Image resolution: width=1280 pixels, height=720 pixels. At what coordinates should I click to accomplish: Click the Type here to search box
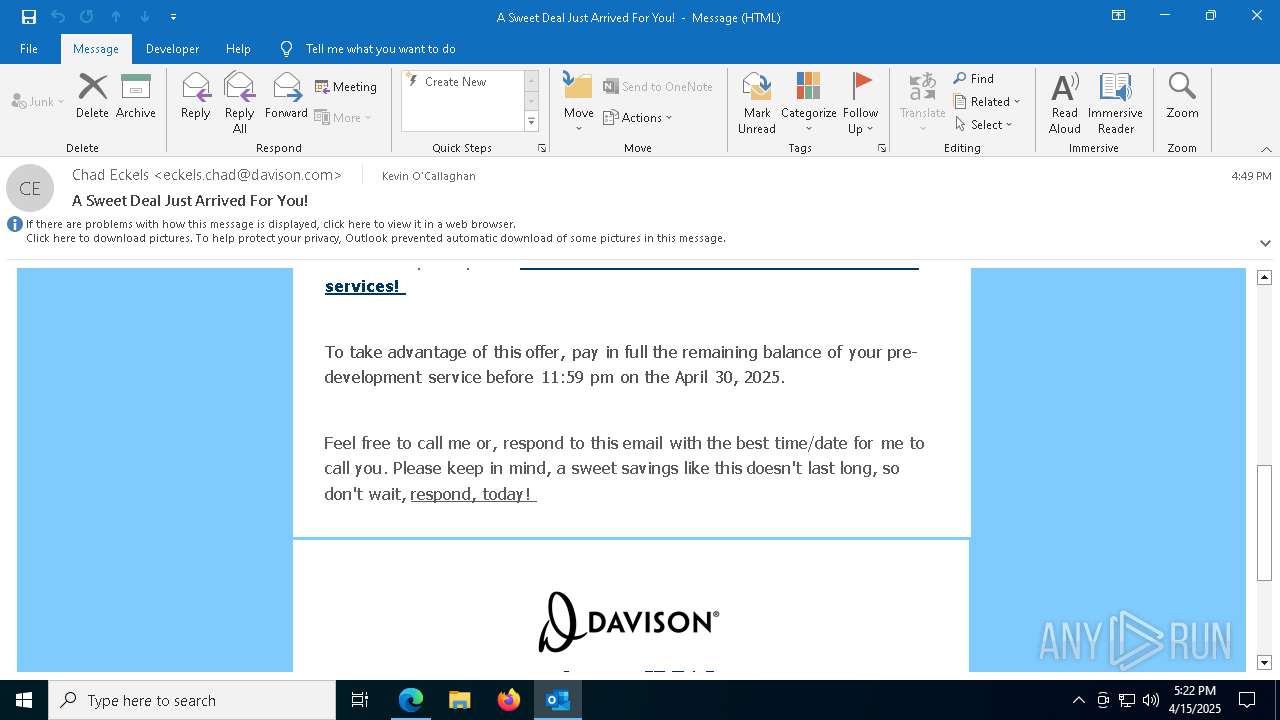192,700
